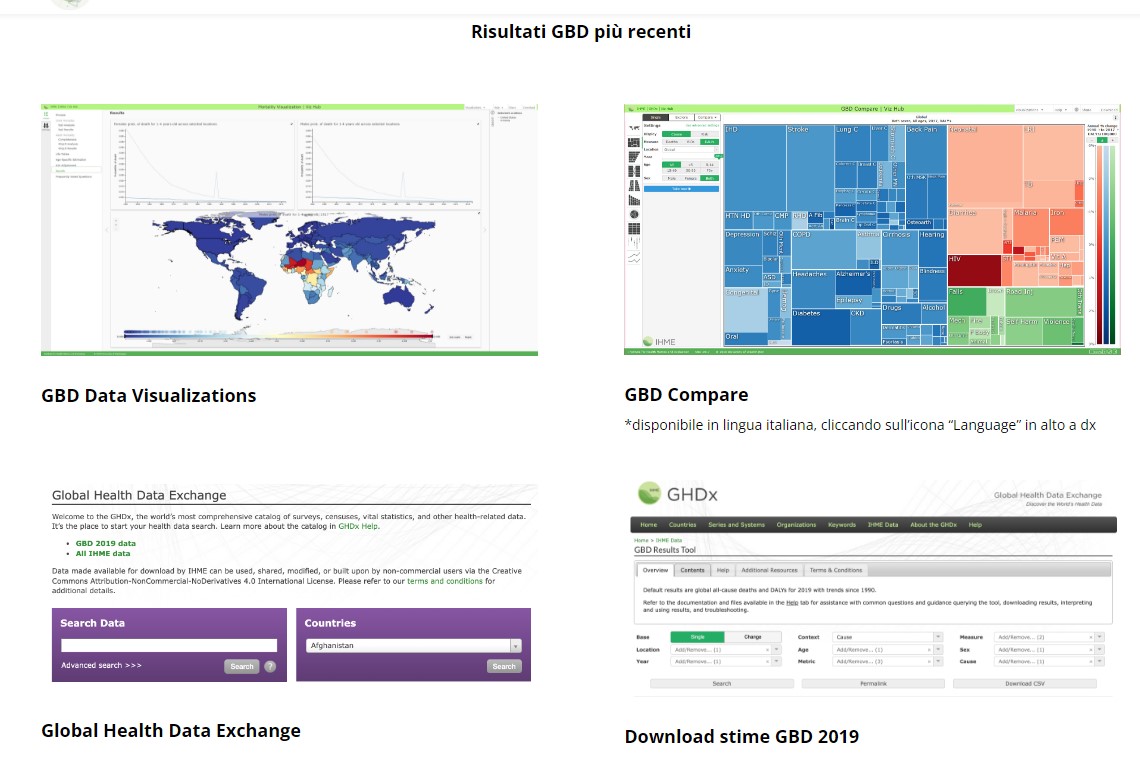Viewport: 1140px width, 761px height.
Task: Click the help question mark icon beside Search
Action: pos(270,666)
